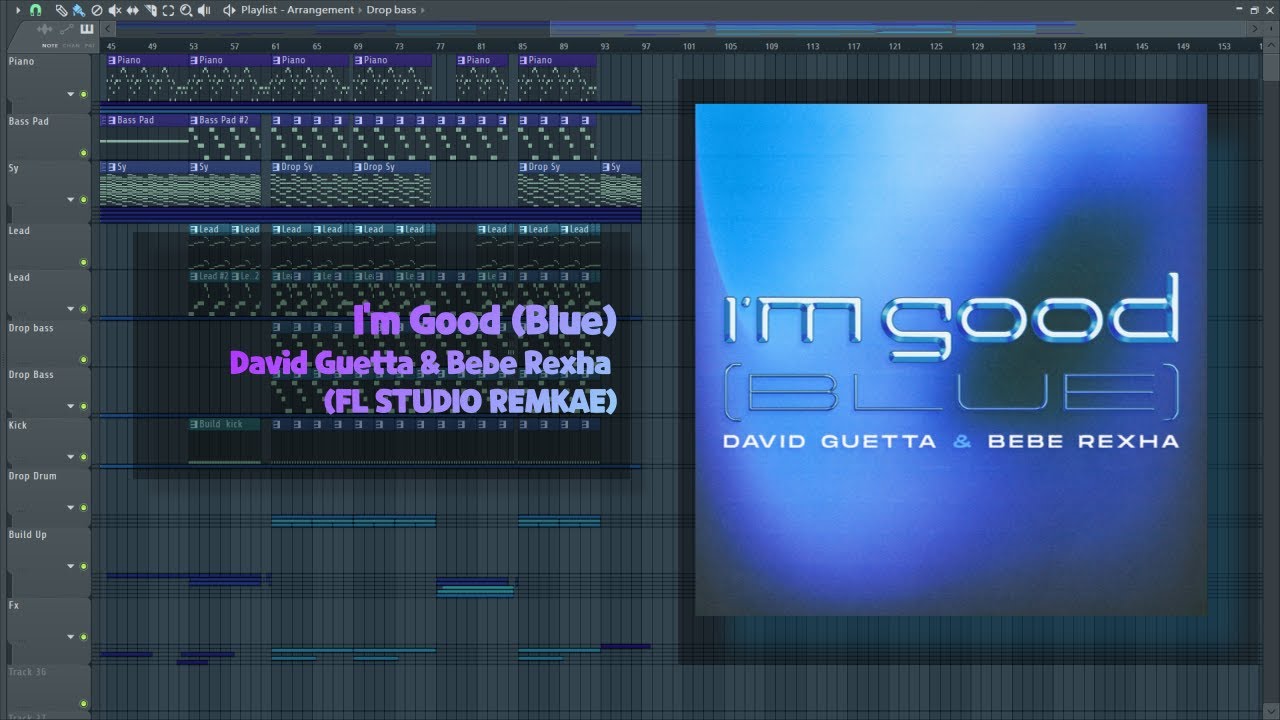Switch picker to NOTE tab
The image size is (1280, 720).
[x=49, y=45]
